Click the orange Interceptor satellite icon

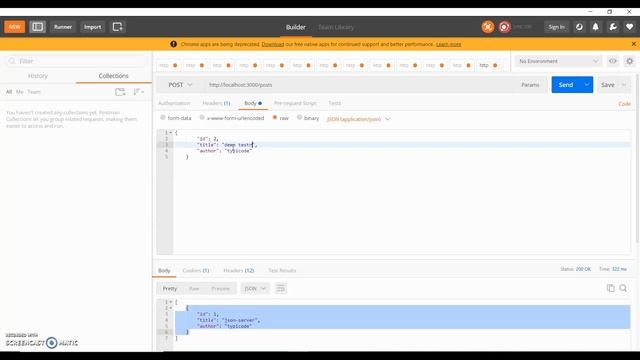coord(487,27)
